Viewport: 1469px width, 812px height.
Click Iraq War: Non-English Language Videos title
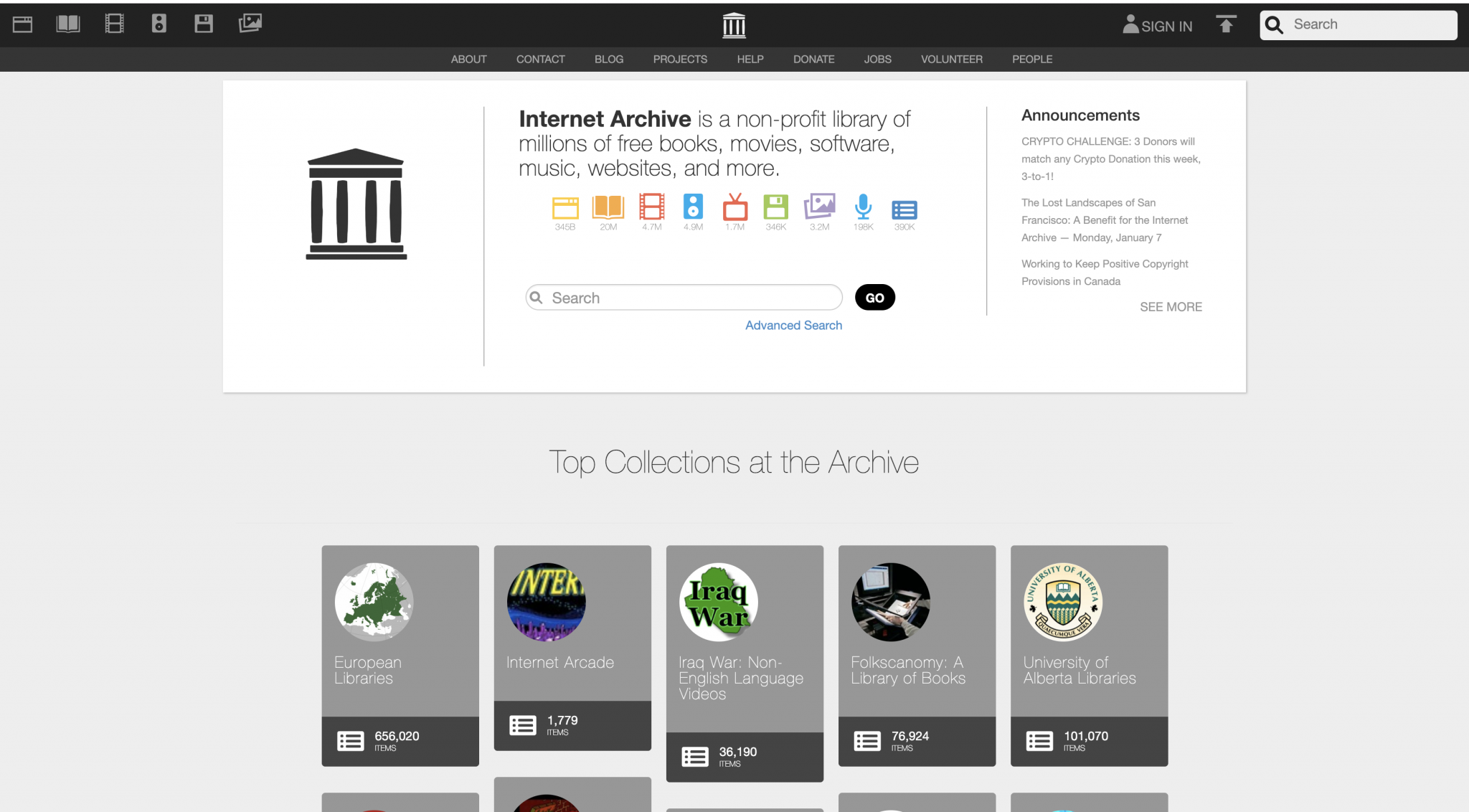741,679
